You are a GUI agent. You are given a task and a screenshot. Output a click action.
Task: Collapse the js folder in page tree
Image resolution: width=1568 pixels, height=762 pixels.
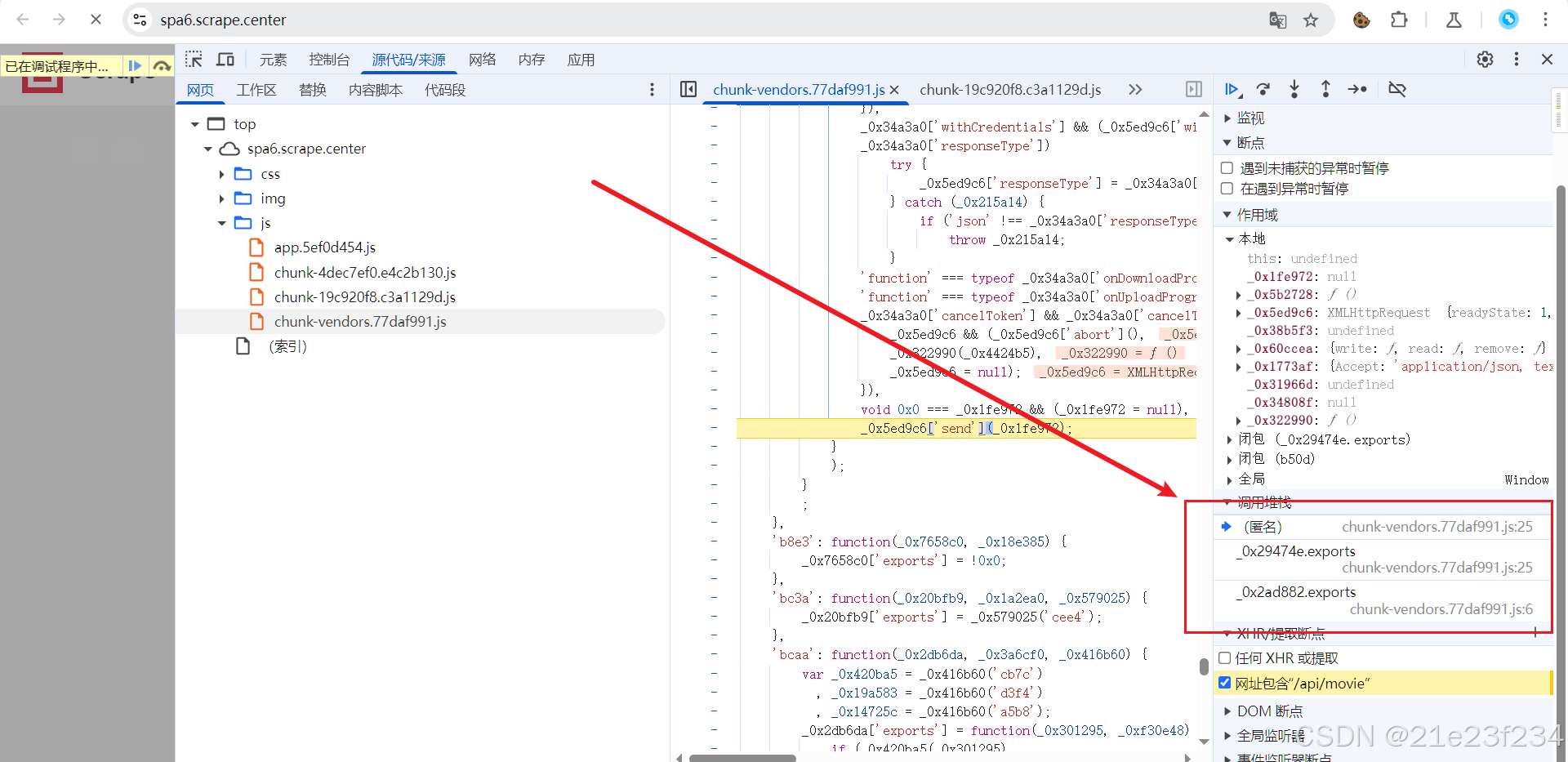220,222
